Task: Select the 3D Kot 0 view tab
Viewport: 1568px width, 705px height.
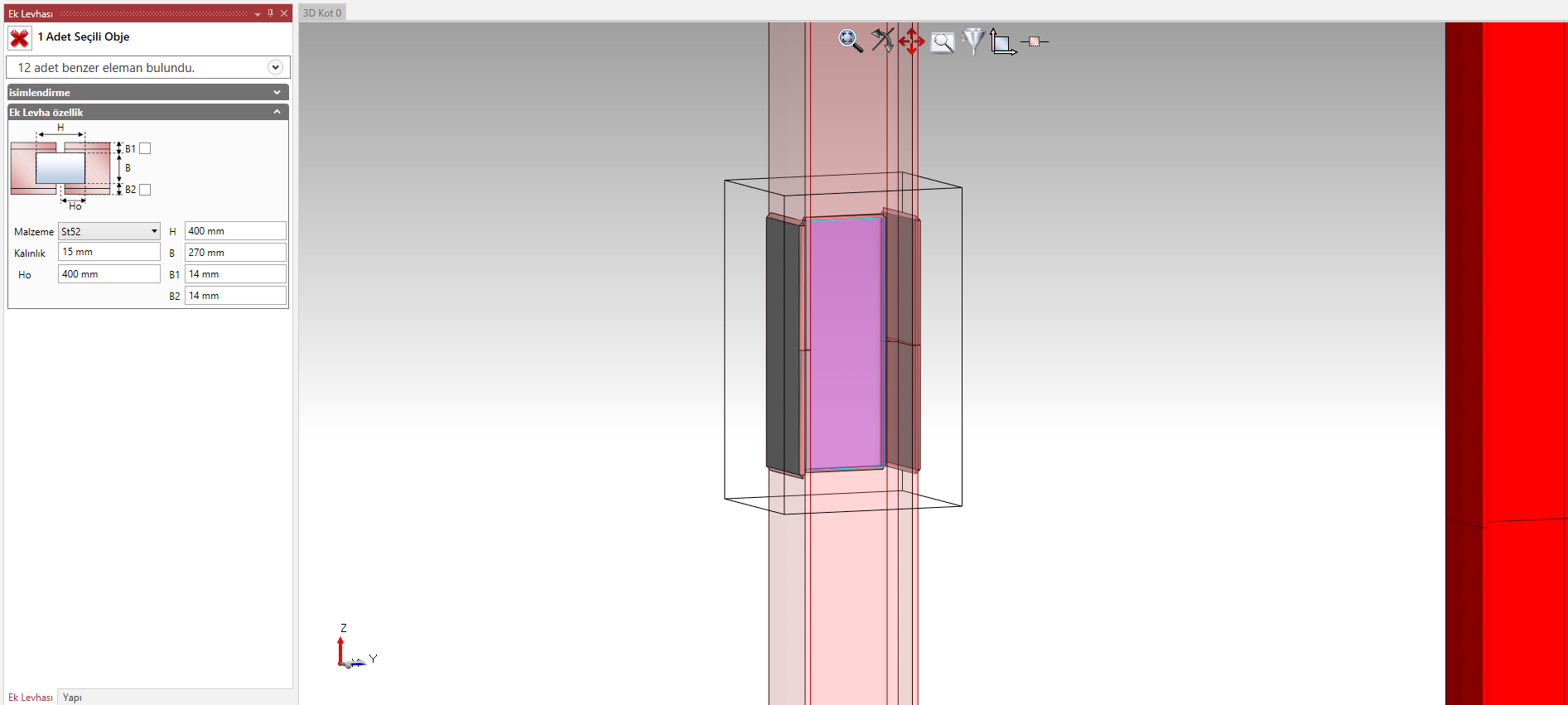Action: pos(322,12)
